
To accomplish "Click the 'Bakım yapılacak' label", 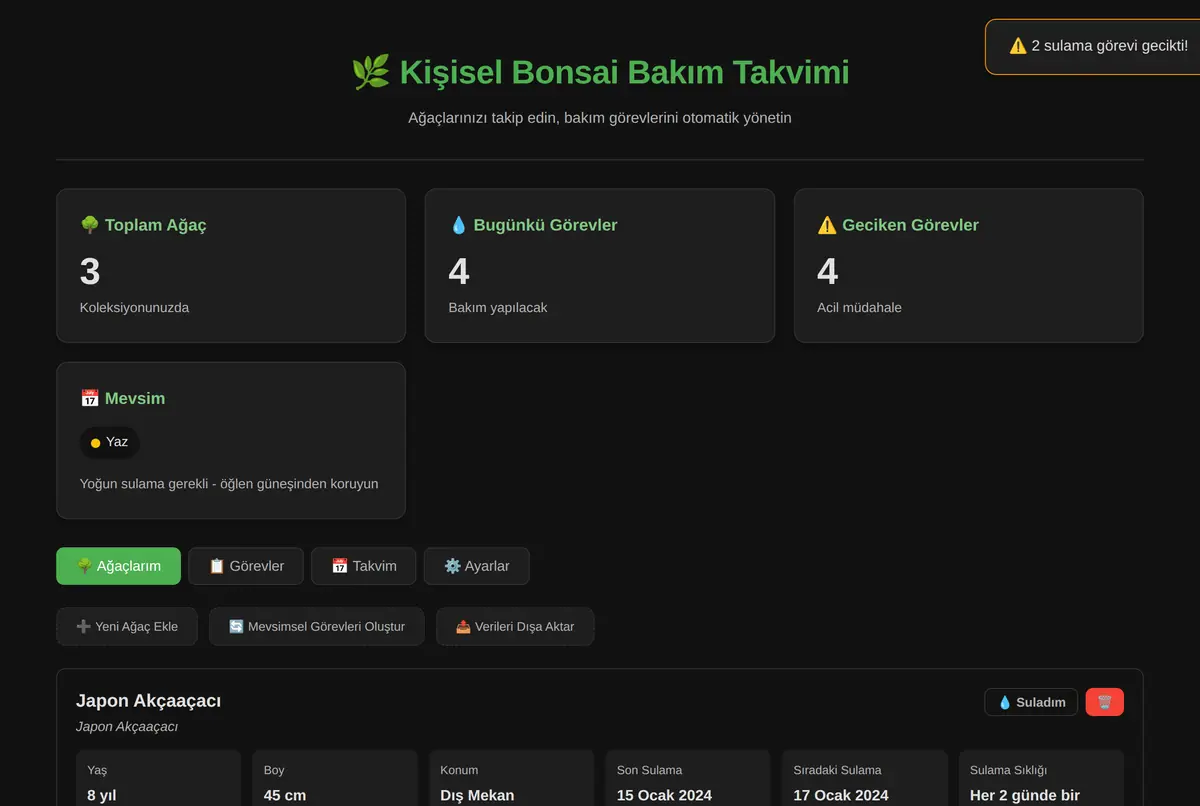I will tap(498, 308).
